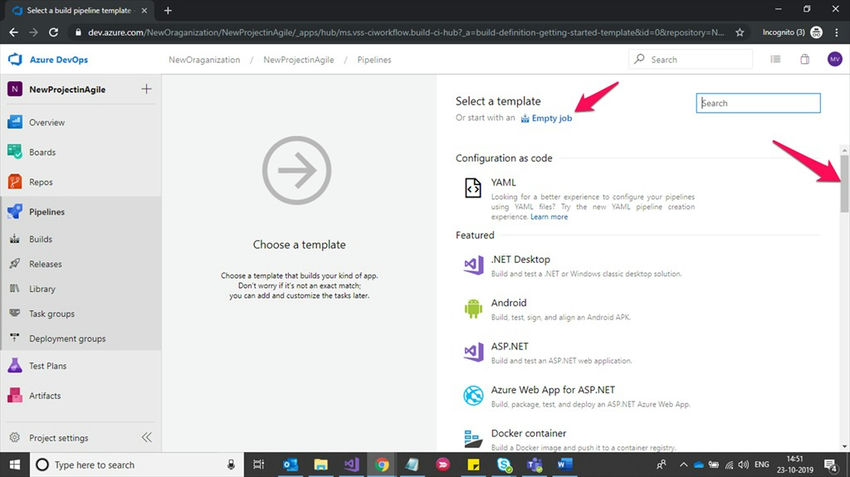The image size is (850, 477).
Task: Click the 'Configuration as code' section label
Action: (x=504, y=158)
